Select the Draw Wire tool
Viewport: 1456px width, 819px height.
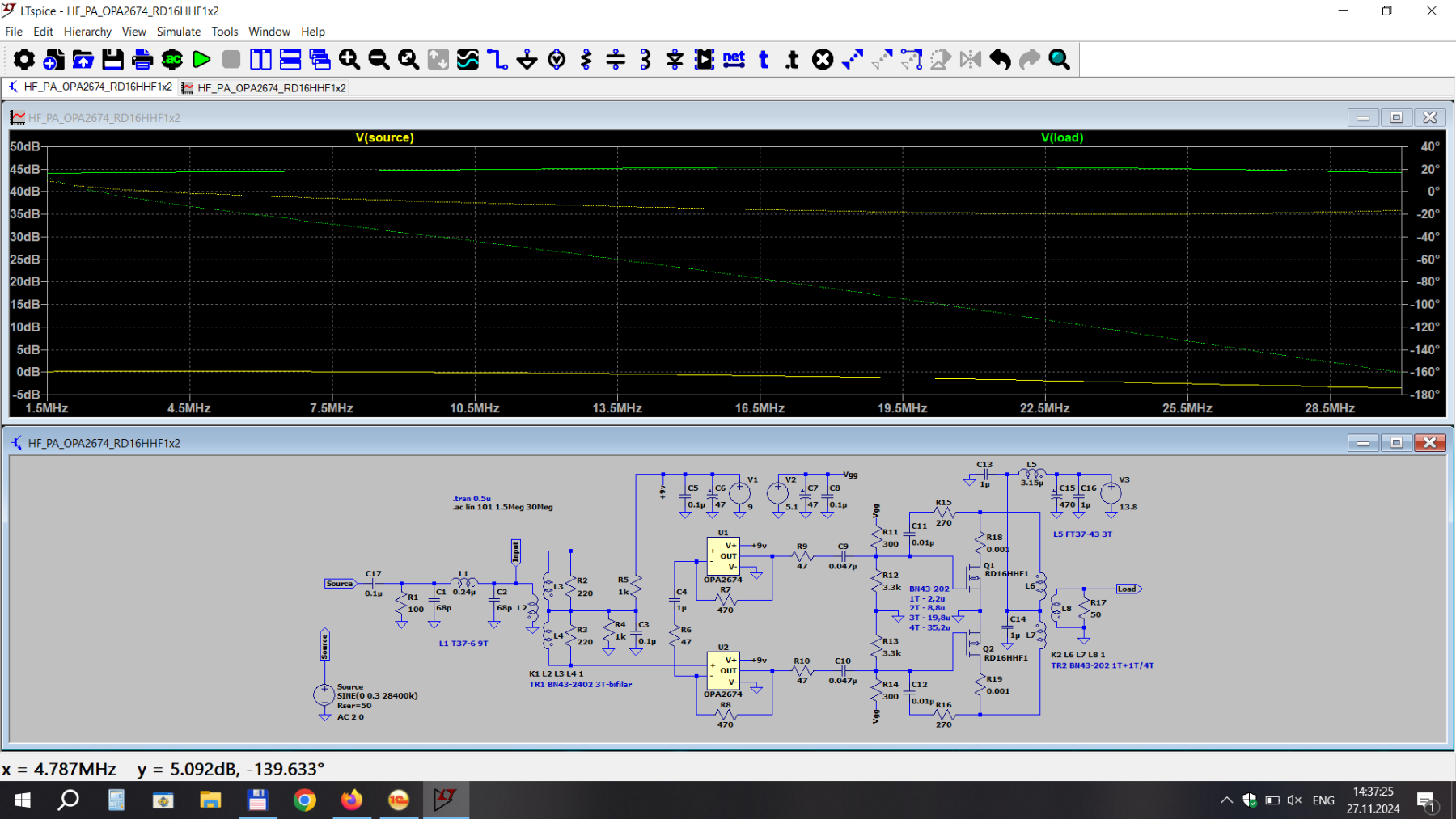pos(497,59)
